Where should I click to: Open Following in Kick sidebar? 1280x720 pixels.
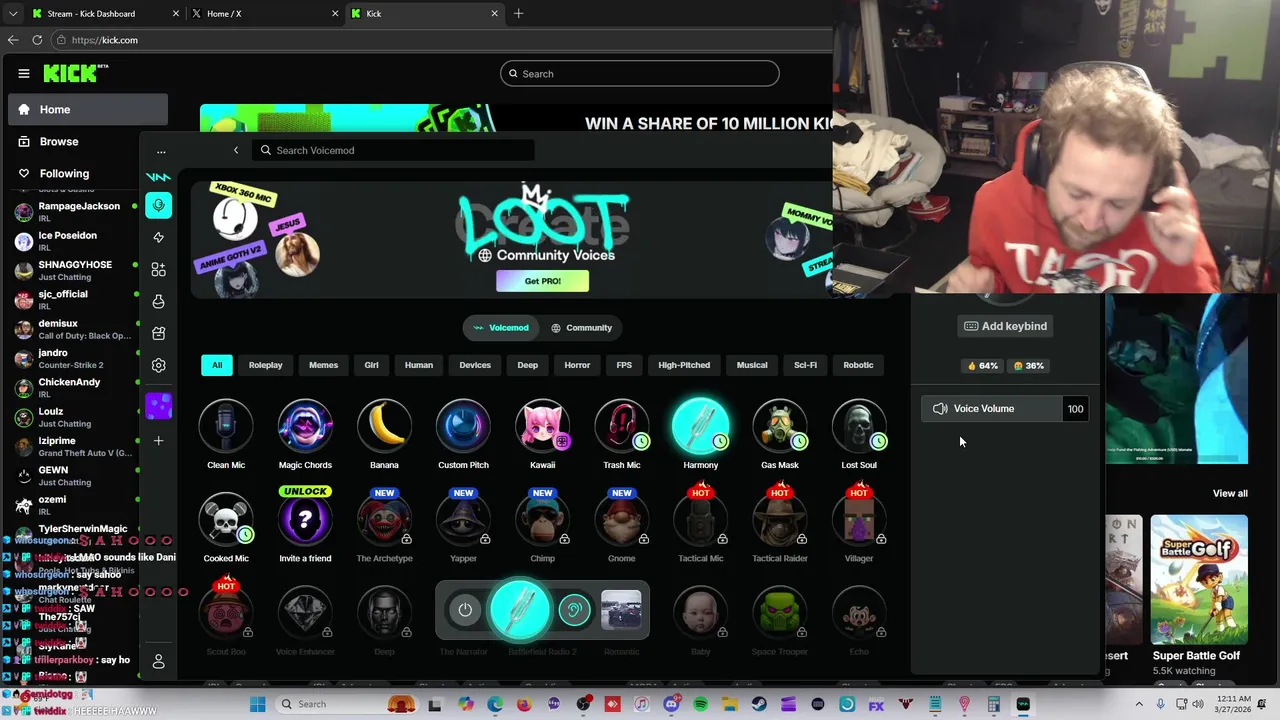pos(88,173)
